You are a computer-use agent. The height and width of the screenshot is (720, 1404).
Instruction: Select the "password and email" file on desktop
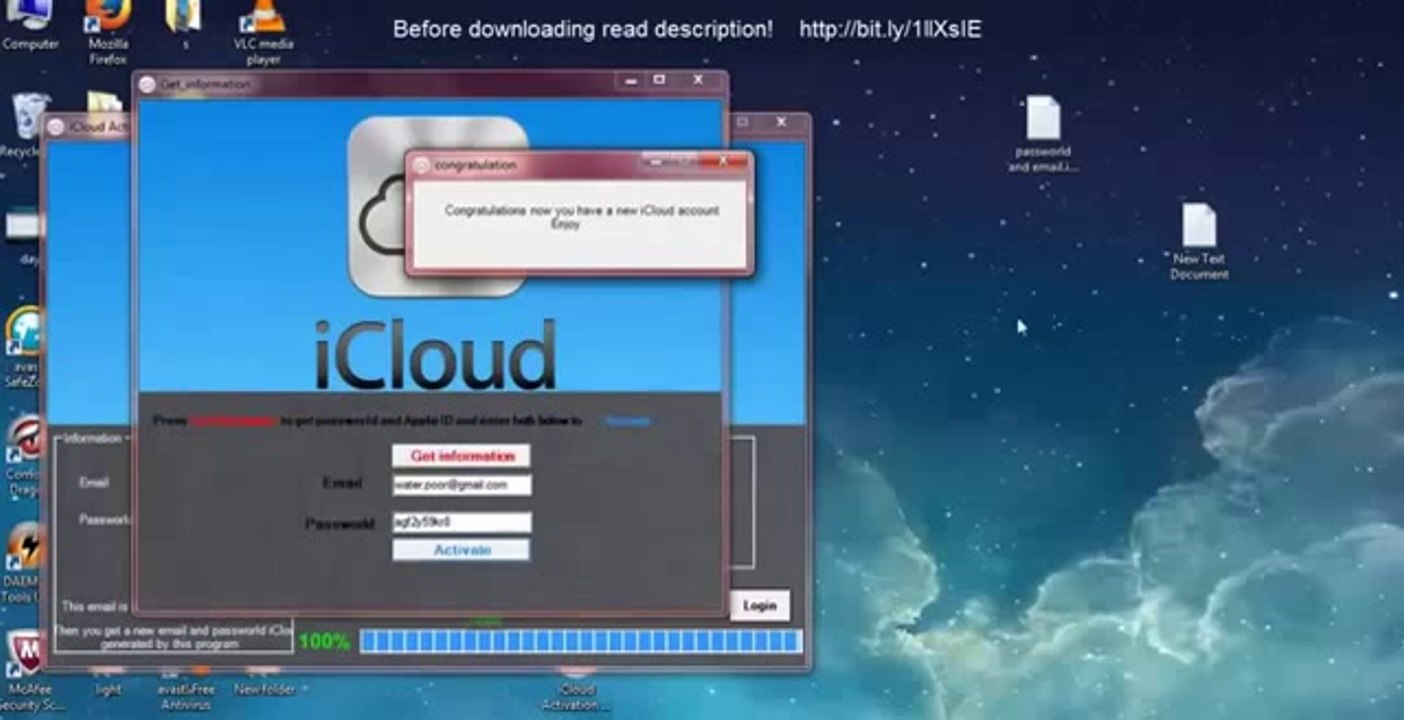pos(1042,134)
